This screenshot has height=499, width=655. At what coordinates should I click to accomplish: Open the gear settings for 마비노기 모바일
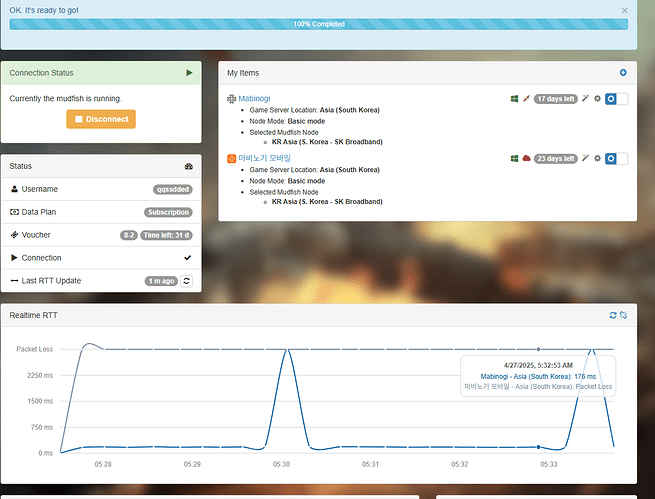pyautogui.click(x=597, y=158)
